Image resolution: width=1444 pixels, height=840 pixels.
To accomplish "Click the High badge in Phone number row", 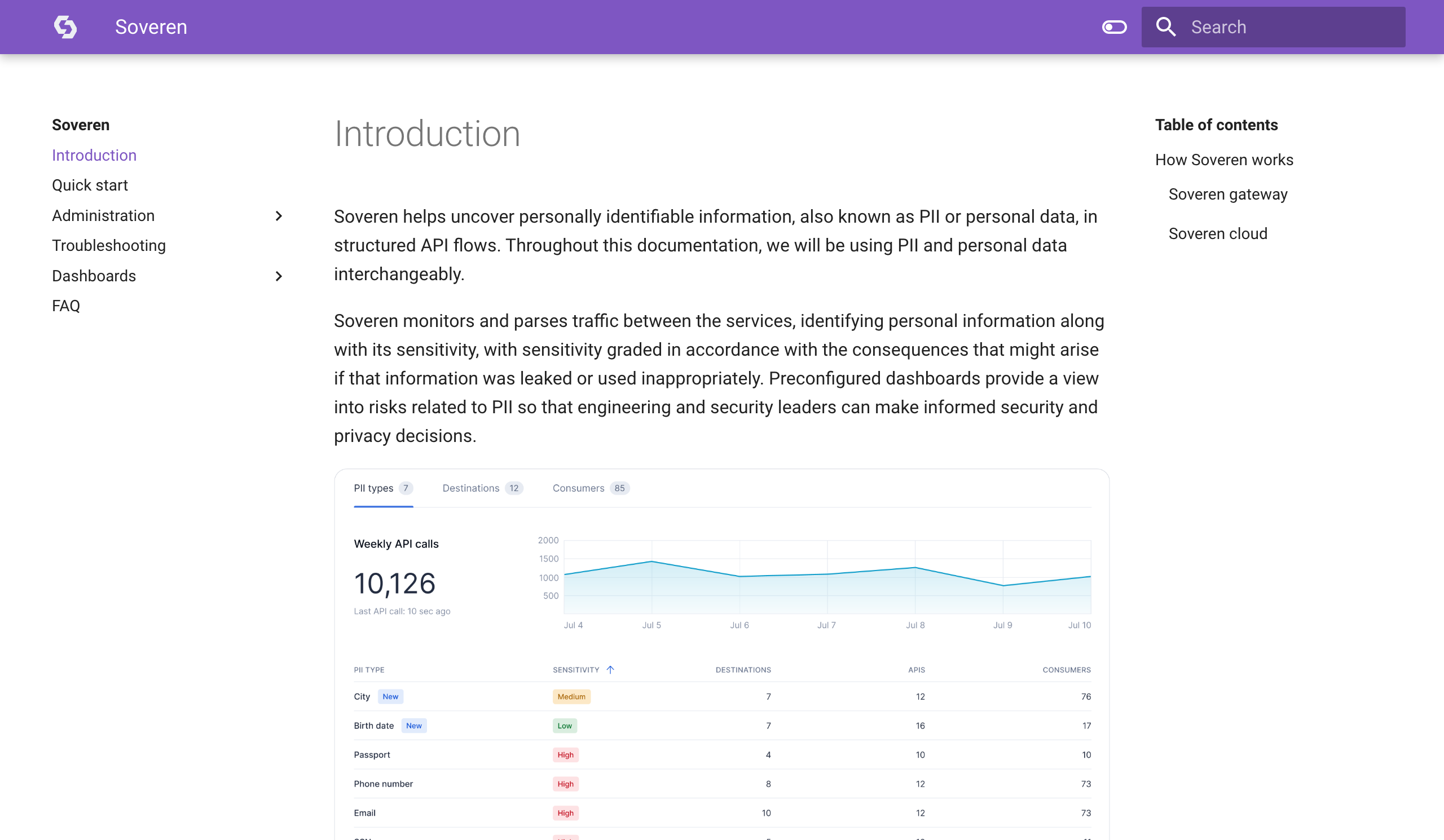I will click(566, 784).
